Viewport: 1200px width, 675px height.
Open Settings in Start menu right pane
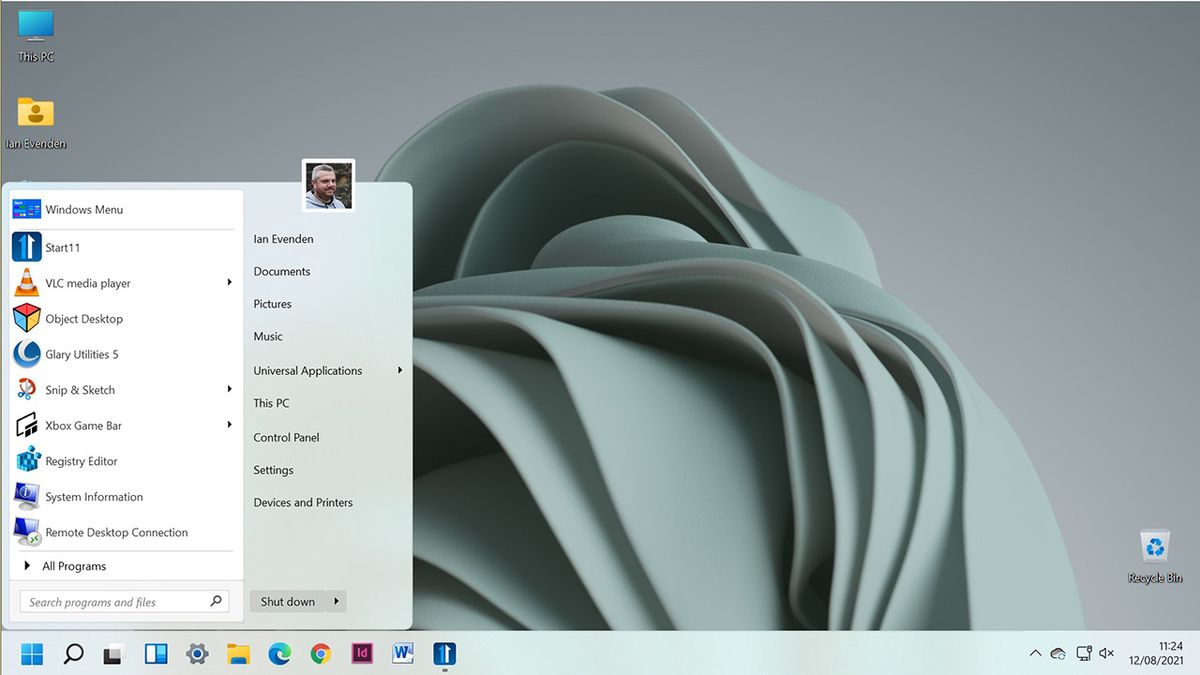tap(273, 470)
